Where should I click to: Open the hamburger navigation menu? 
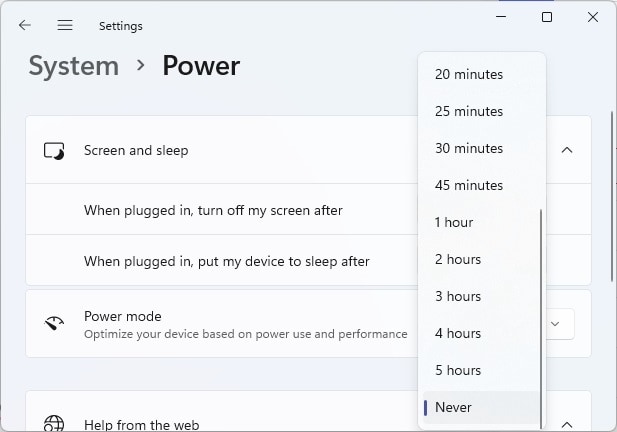65,26
